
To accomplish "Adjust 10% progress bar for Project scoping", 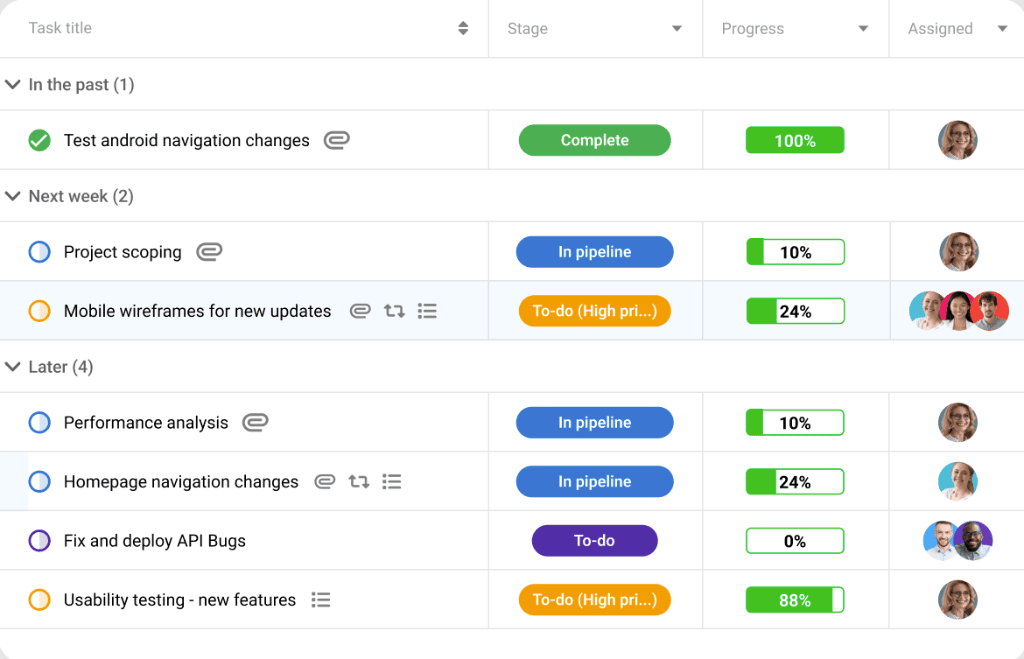I will tap(795, 252).
